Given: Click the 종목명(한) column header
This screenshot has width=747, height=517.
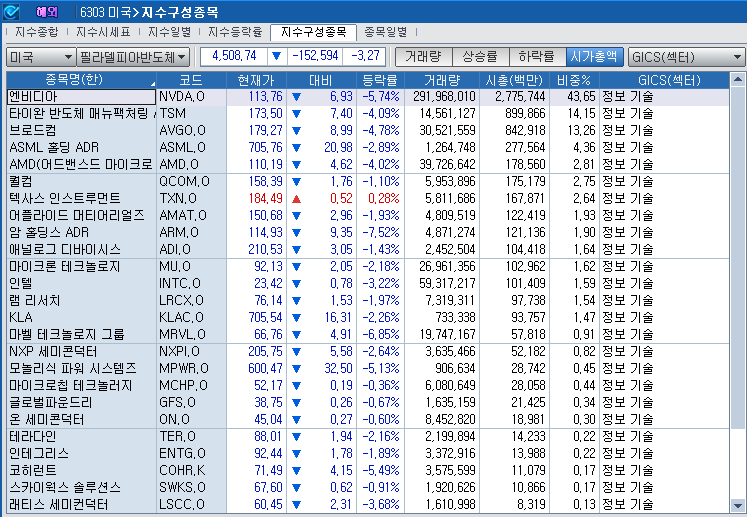Looking at the screenshot, I should pyautogui.click(x=81, y=80).
